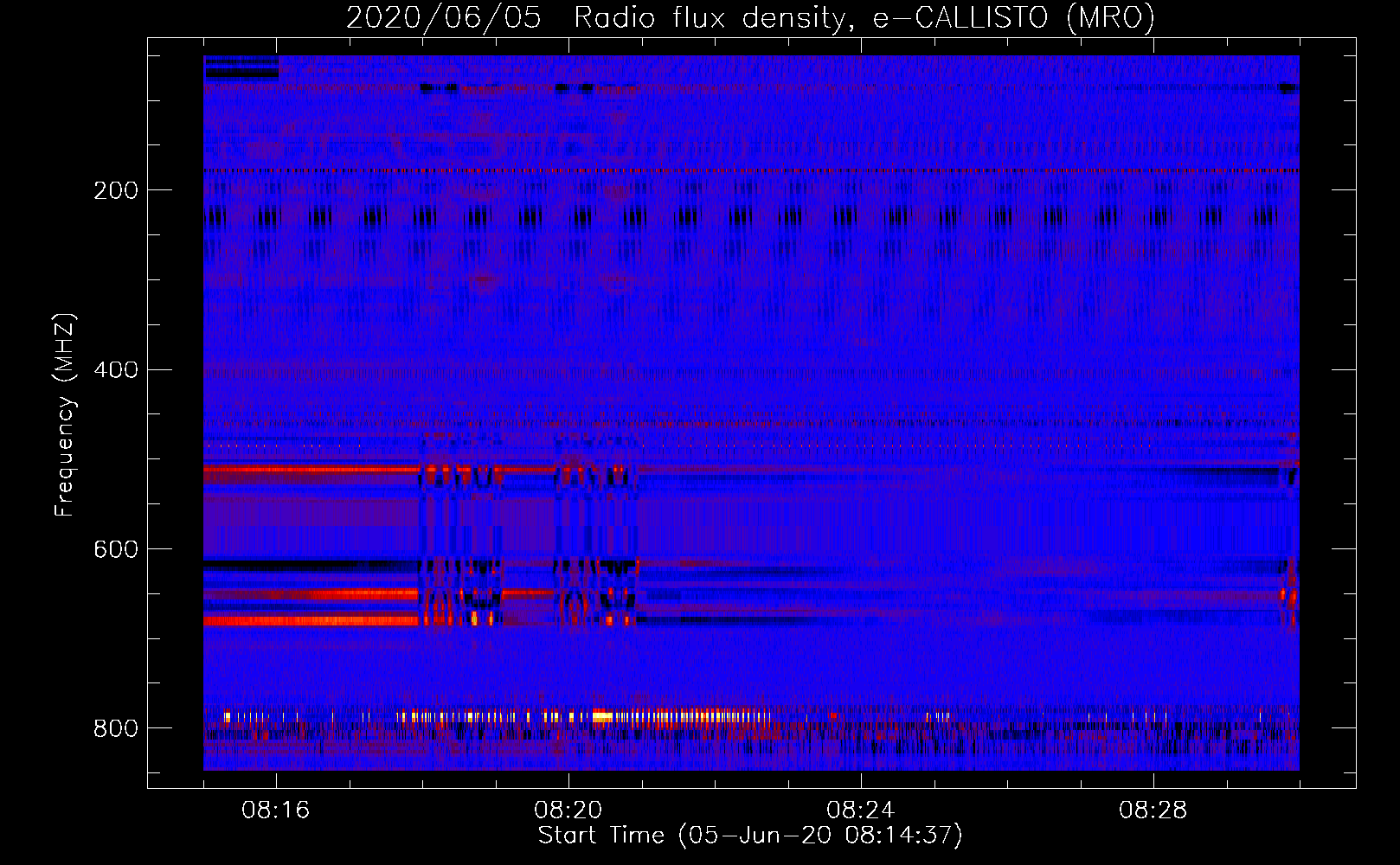Viewport: 1400px width, 865px height.
Task: Click the 08:16 time tick label
Action: pyautogui.click(x=276, y=811)
